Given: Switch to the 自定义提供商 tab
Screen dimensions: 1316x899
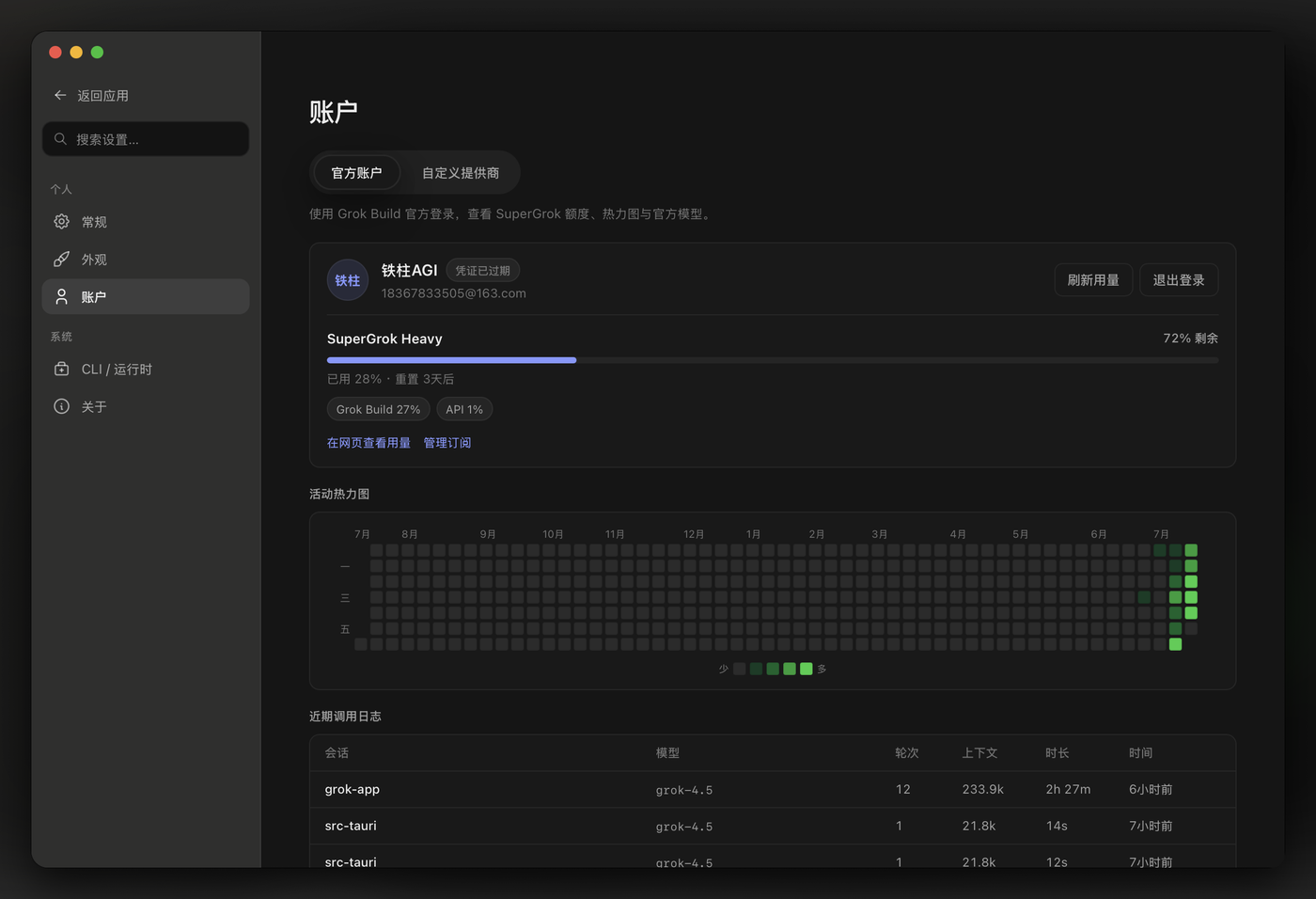Looking at the screenshot, I should tap(461, 173).
